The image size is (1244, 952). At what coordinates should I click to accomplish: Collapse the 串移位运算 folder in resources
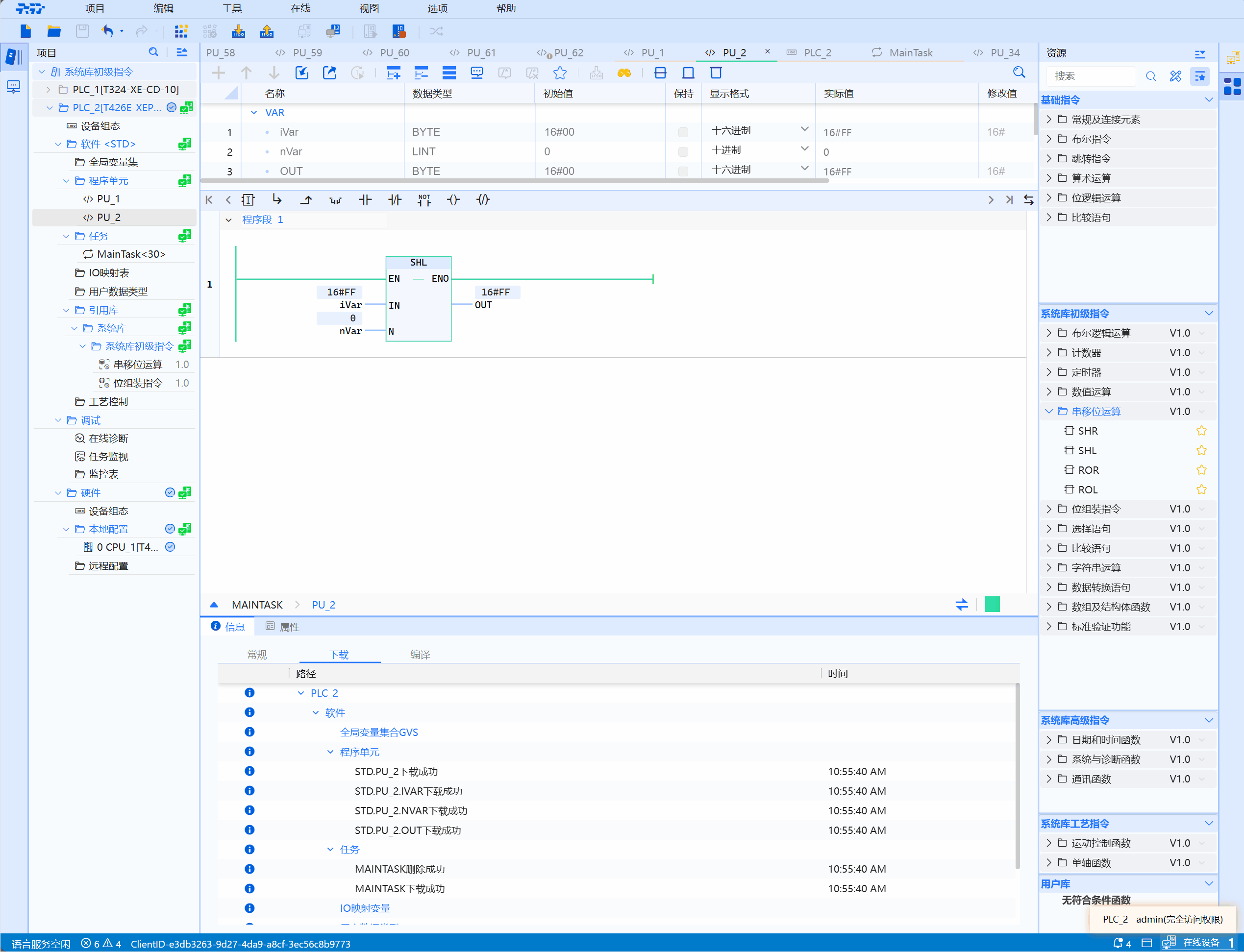coord(1048,412)
